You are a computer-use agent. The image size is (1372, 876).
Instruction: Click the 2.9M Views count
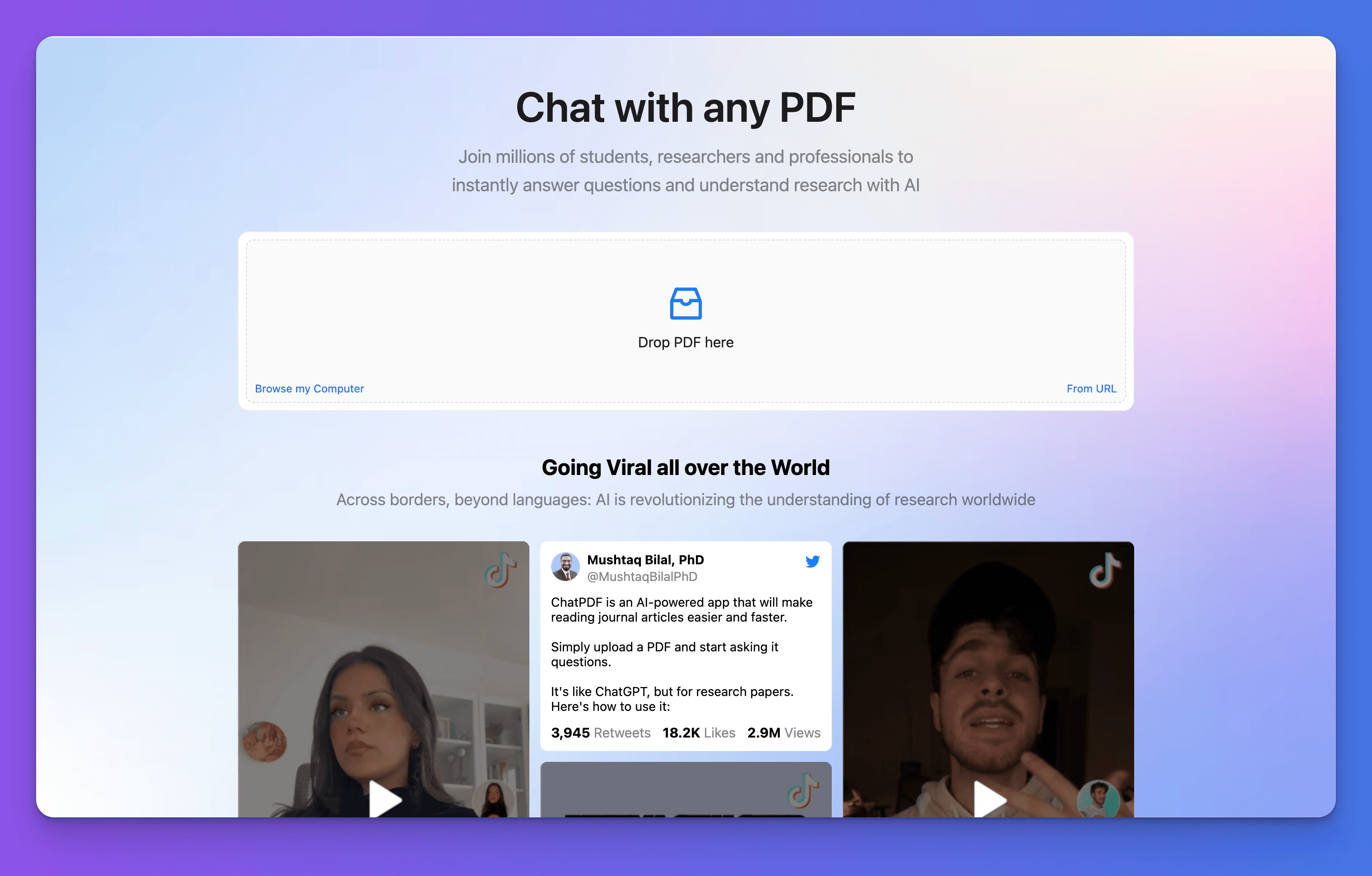pyautogui.click(x=783, y=733)
